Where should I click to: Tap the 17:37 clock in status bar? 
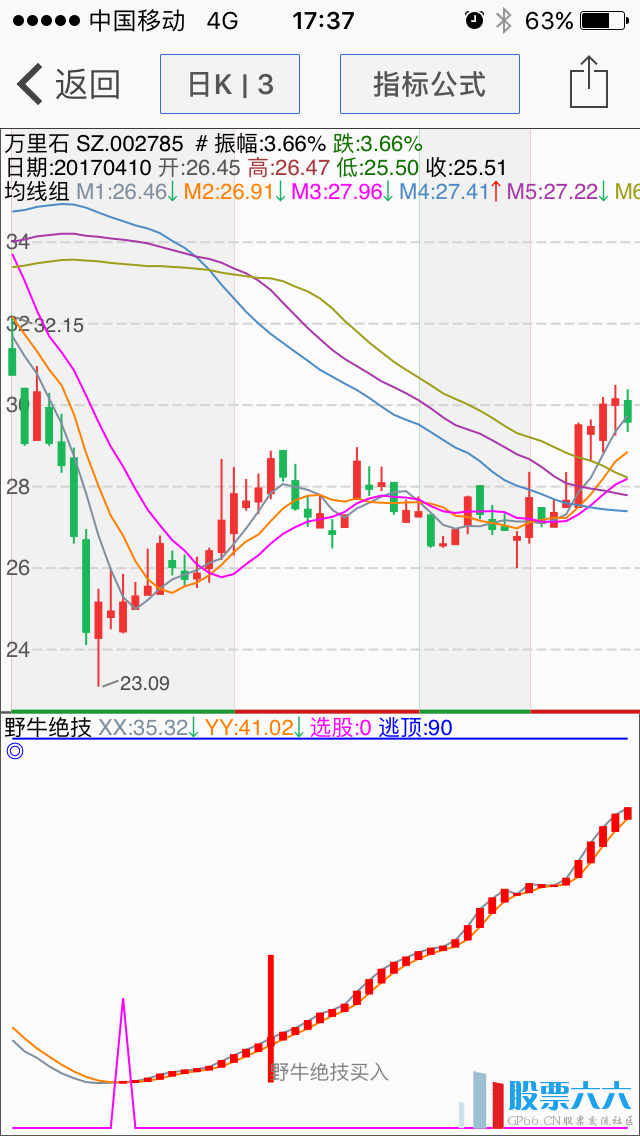pos(323,20)
